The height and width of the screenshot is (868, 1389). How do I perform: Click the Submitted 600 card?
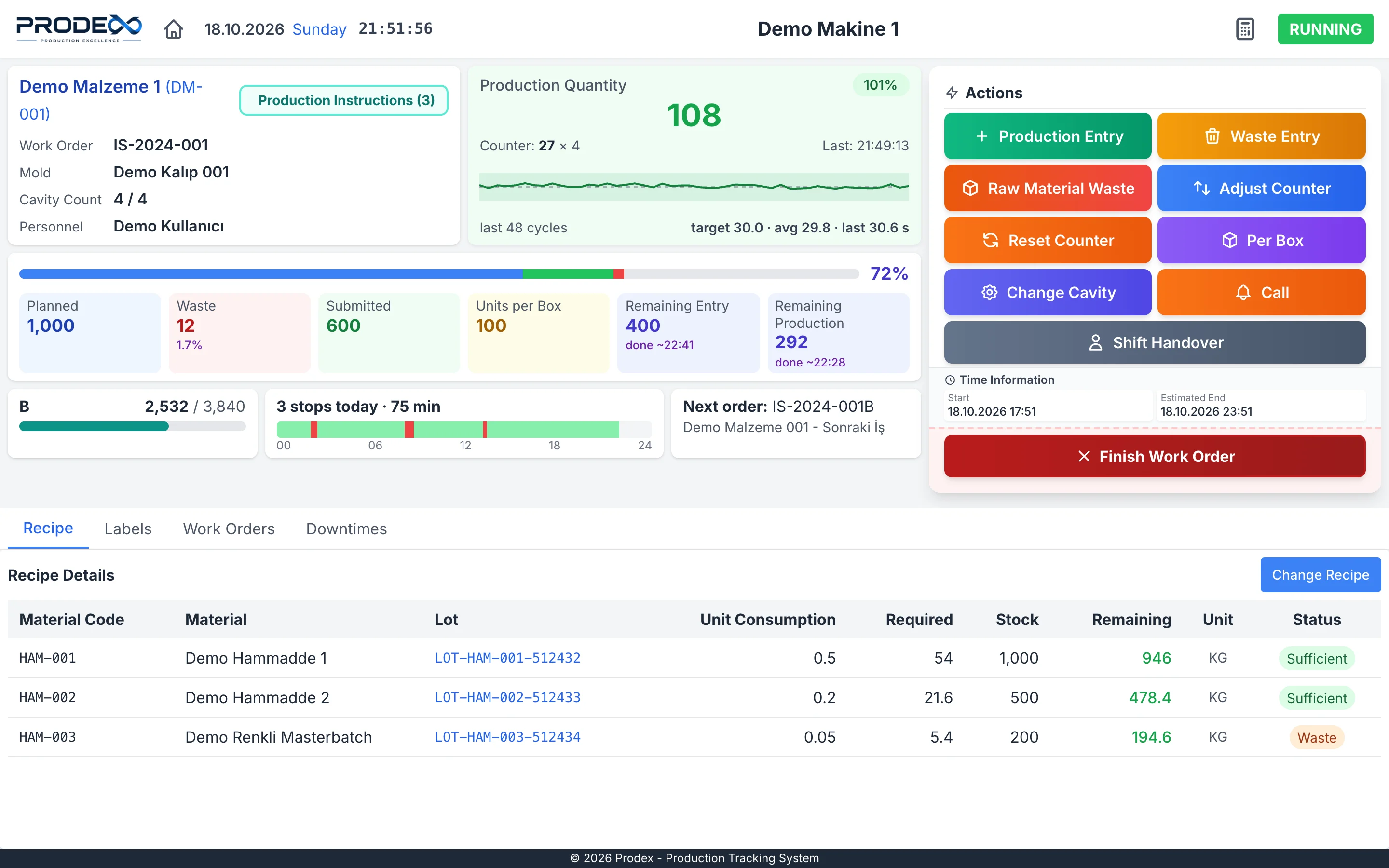(x=389, y=333)
